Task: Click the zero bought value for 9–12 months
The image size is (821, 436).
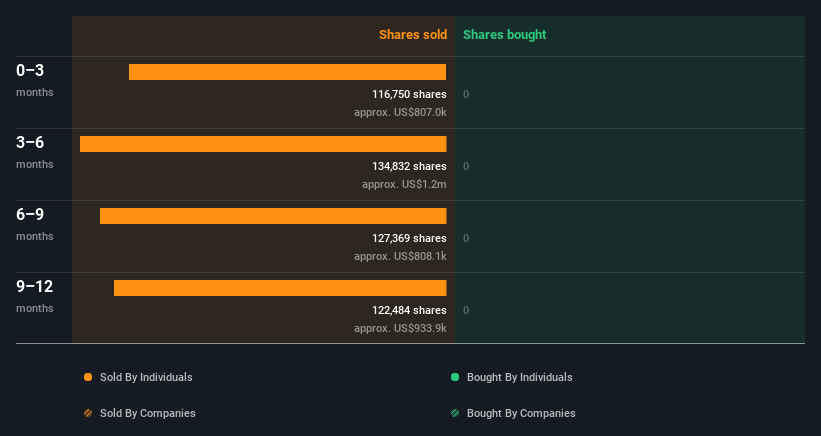Action: pos(466,310)
